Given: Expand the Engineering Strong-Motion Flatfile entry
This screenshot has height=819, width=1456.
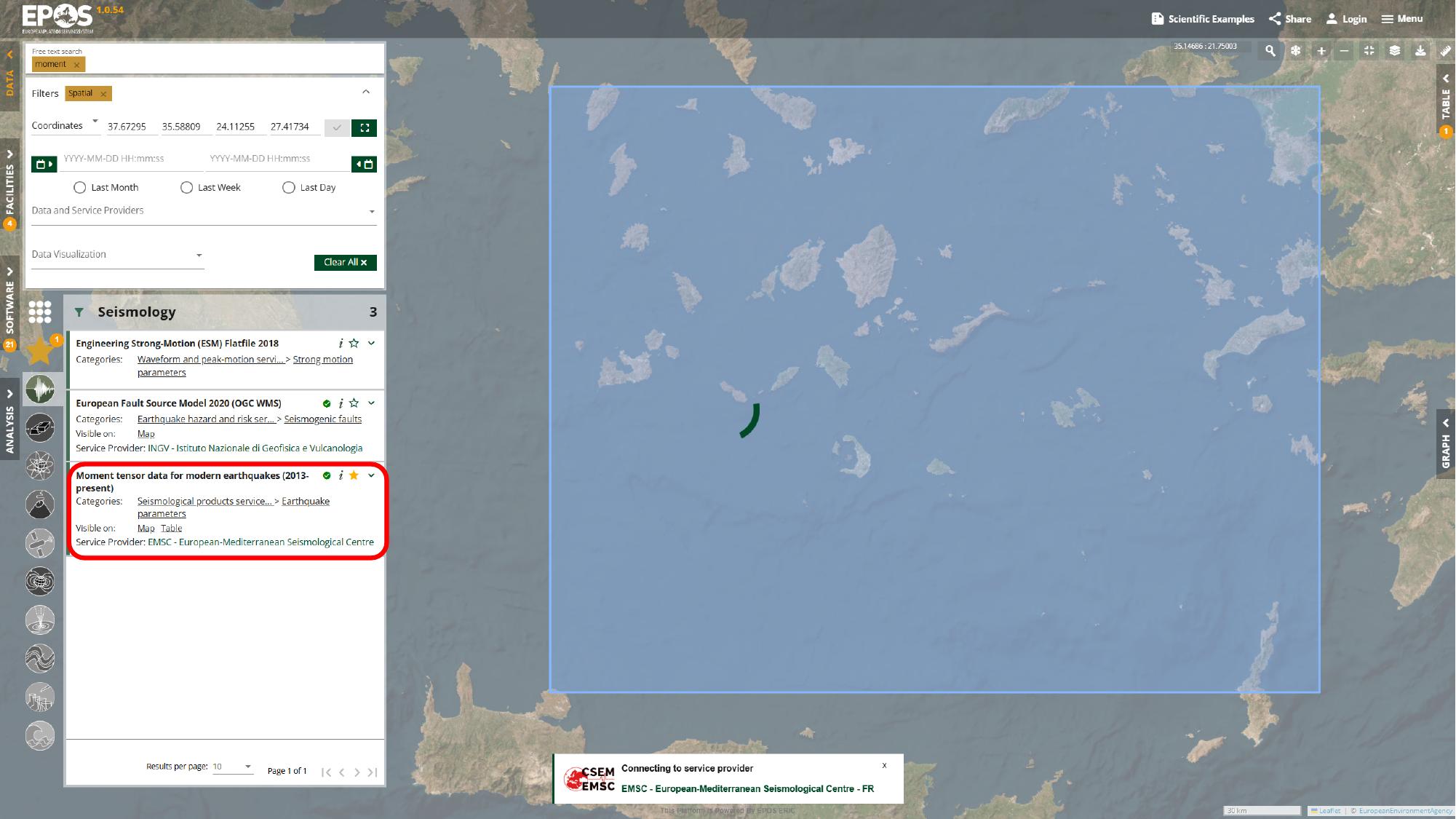Looking at the screenshot, I should (371, 343).
